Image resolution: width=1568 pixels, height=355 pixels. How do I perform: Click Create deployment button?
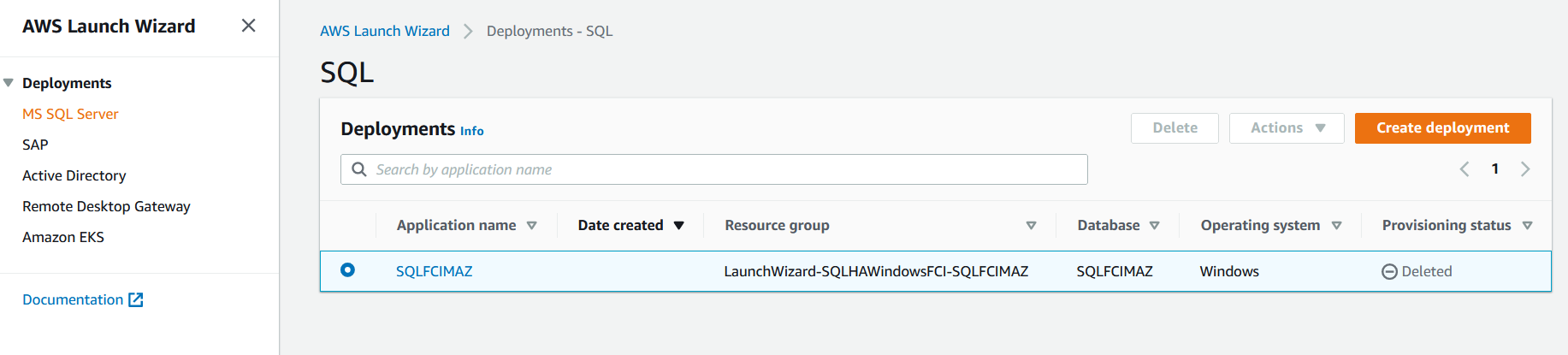click(x=1442, y=127)
